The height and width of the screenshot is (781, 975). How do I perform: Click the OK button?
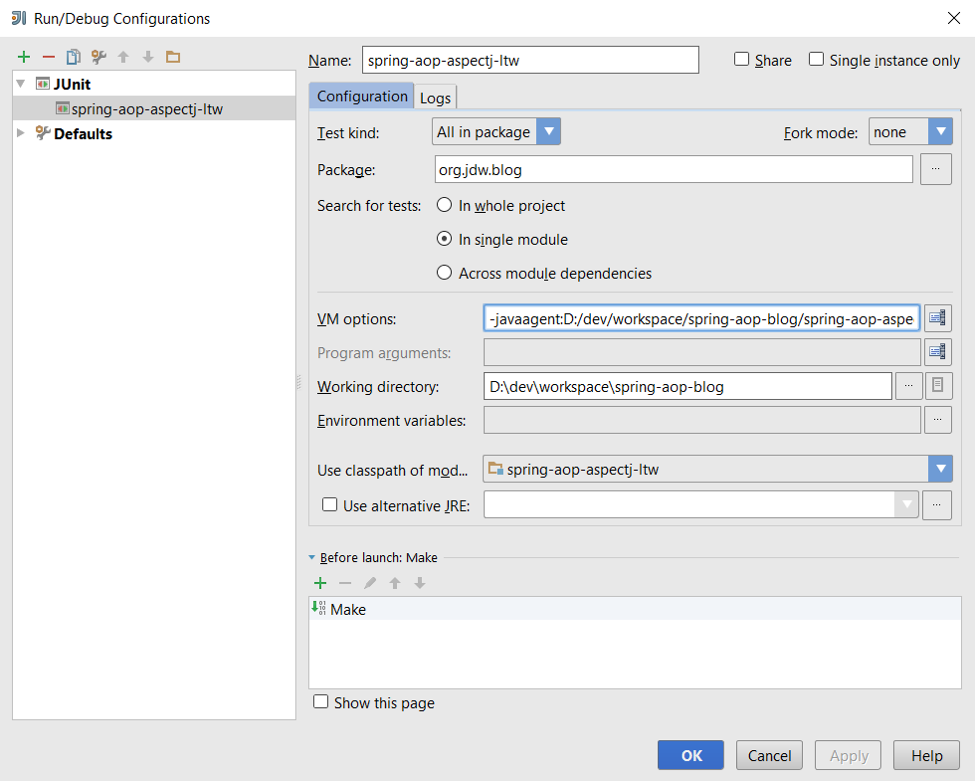point(691,756)
